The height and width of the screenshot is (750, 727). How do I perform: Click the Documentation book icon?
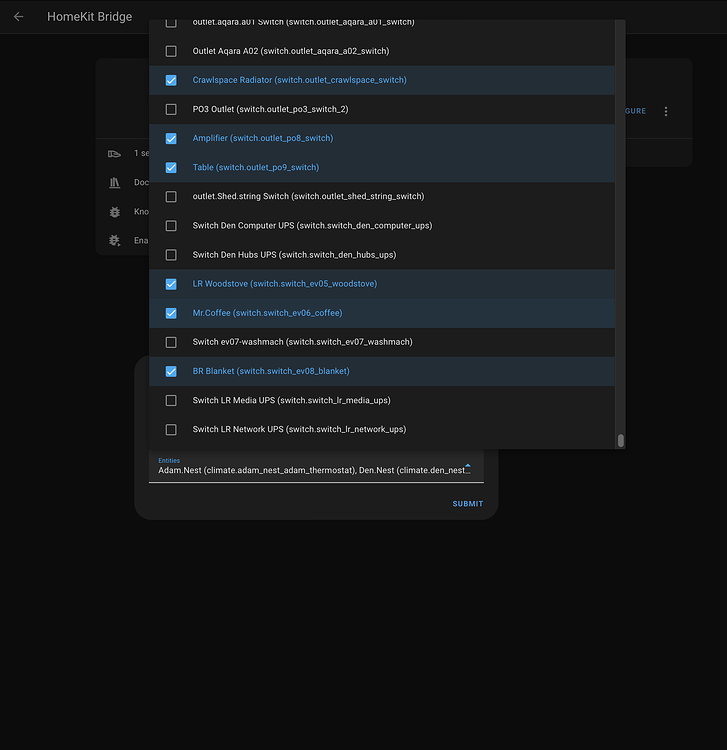tap(114, 183)
